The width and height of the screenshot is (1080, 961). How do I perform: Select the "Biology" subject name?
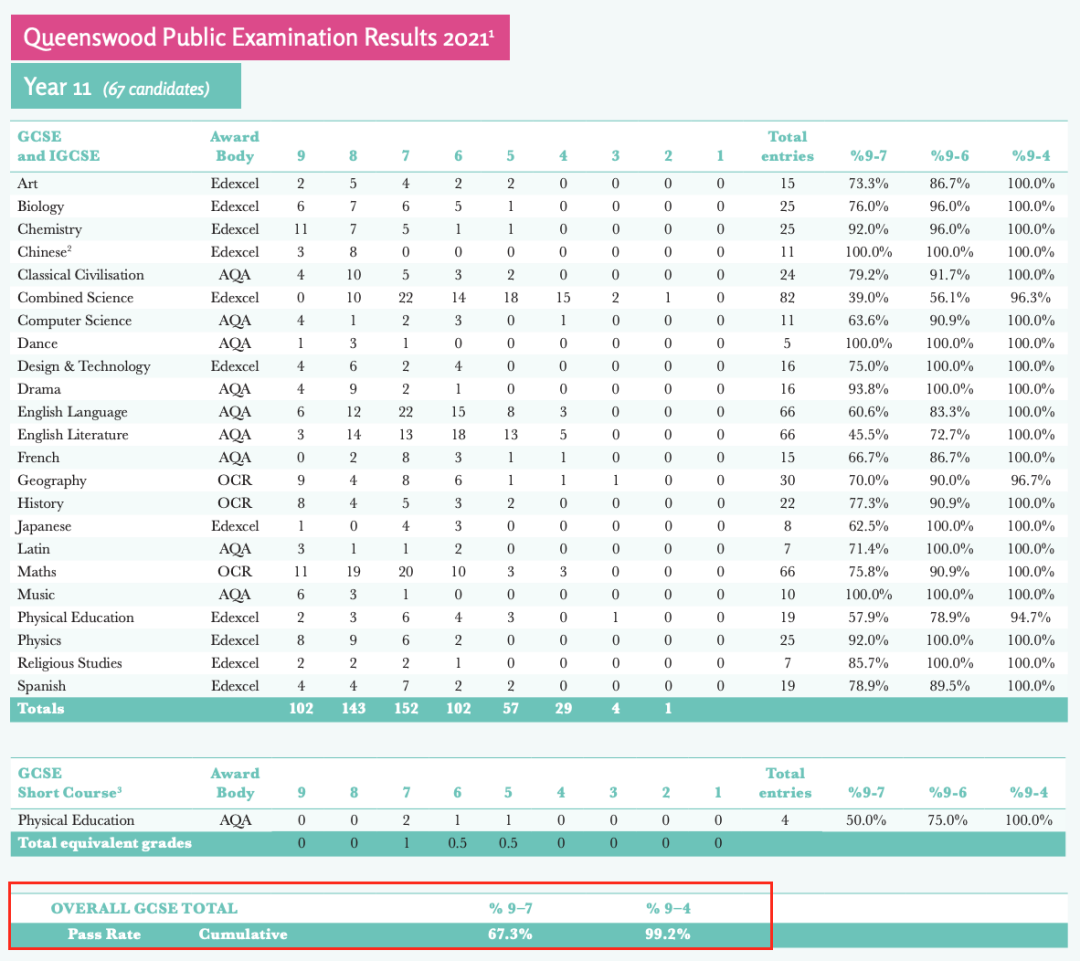pyautogui.click(x=41, y=207)
